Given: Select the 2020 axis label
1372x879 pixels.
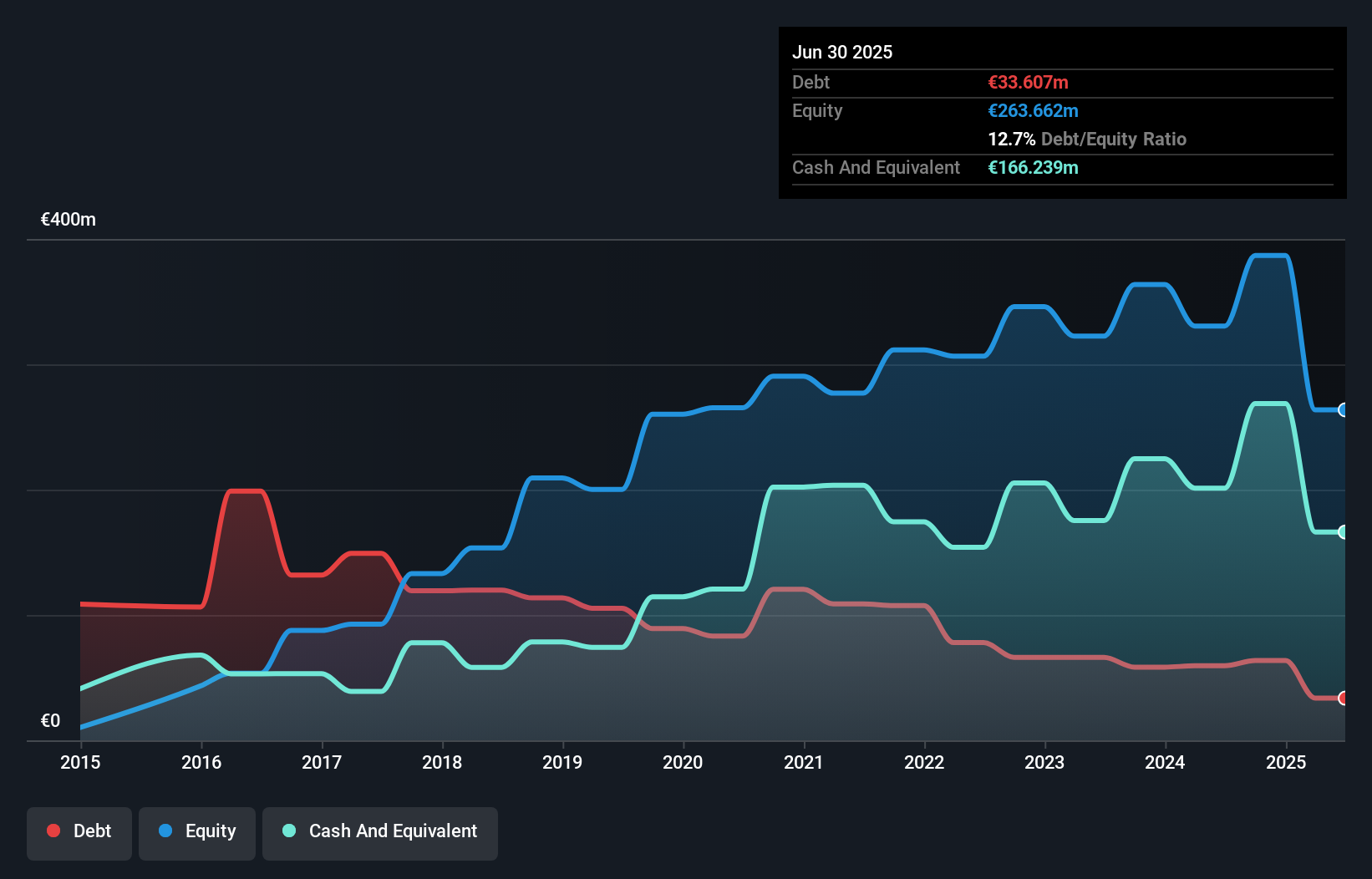Looking at the screenshot, I should coord(682,762).
